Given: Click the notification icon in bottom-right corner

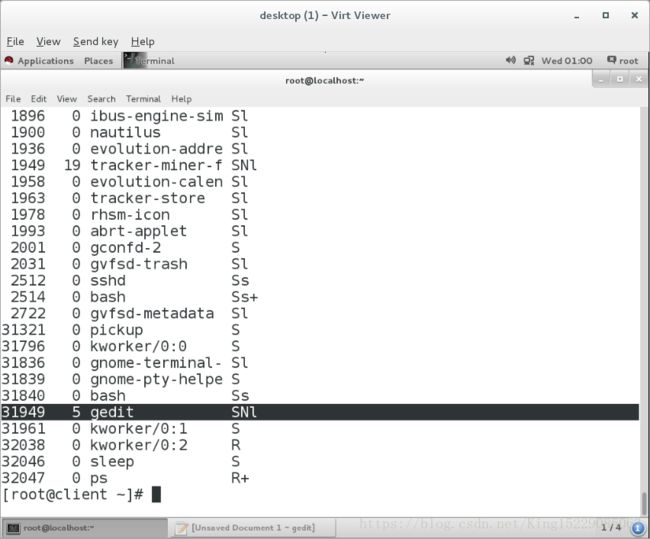Looking at the screenshot, I should (x=639, y=527).
